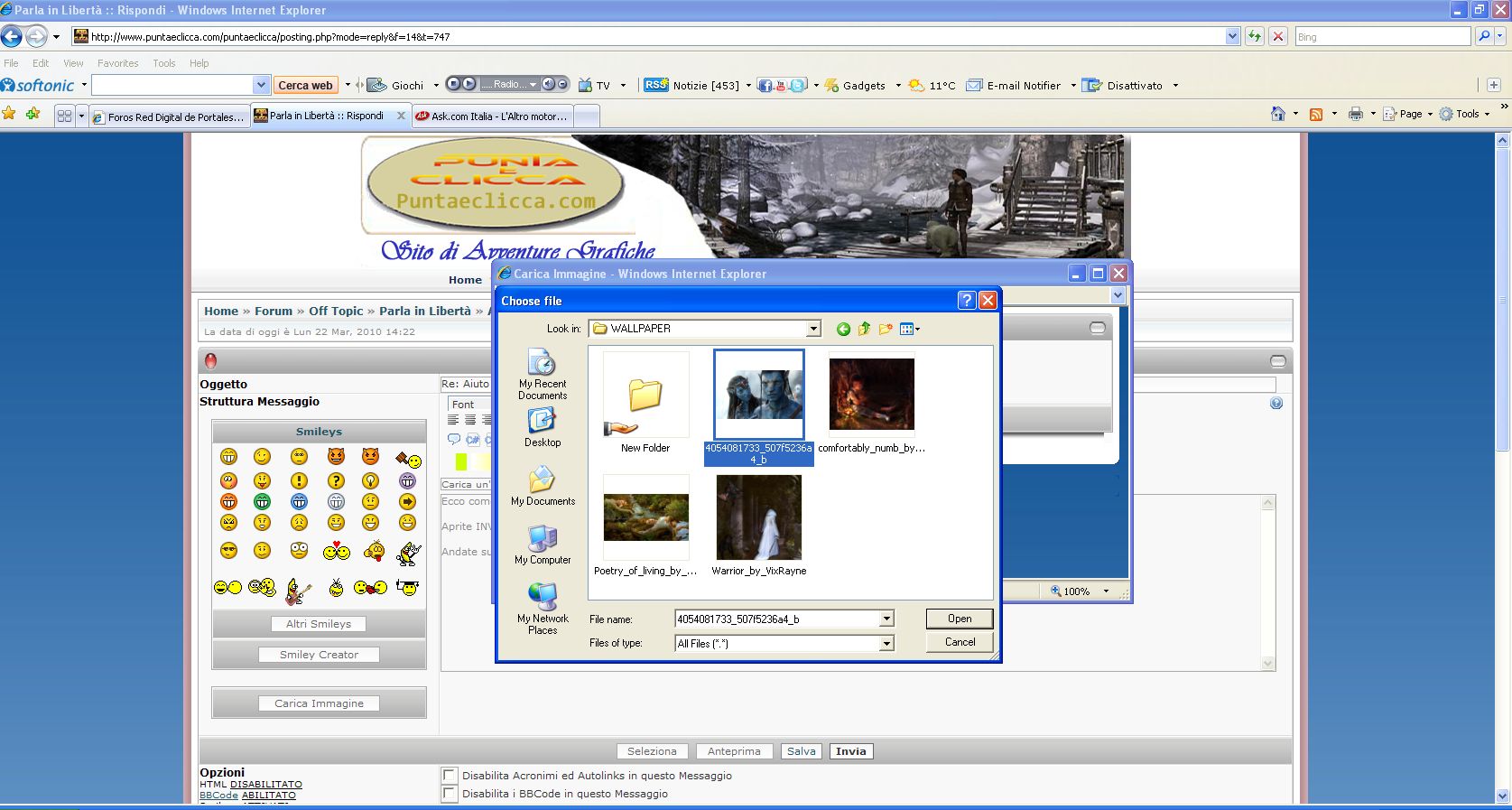Image resolution: width=1512 pixels, height=810 pixels.
Task: Click the Home icon in command bar
Action: 1278,114
